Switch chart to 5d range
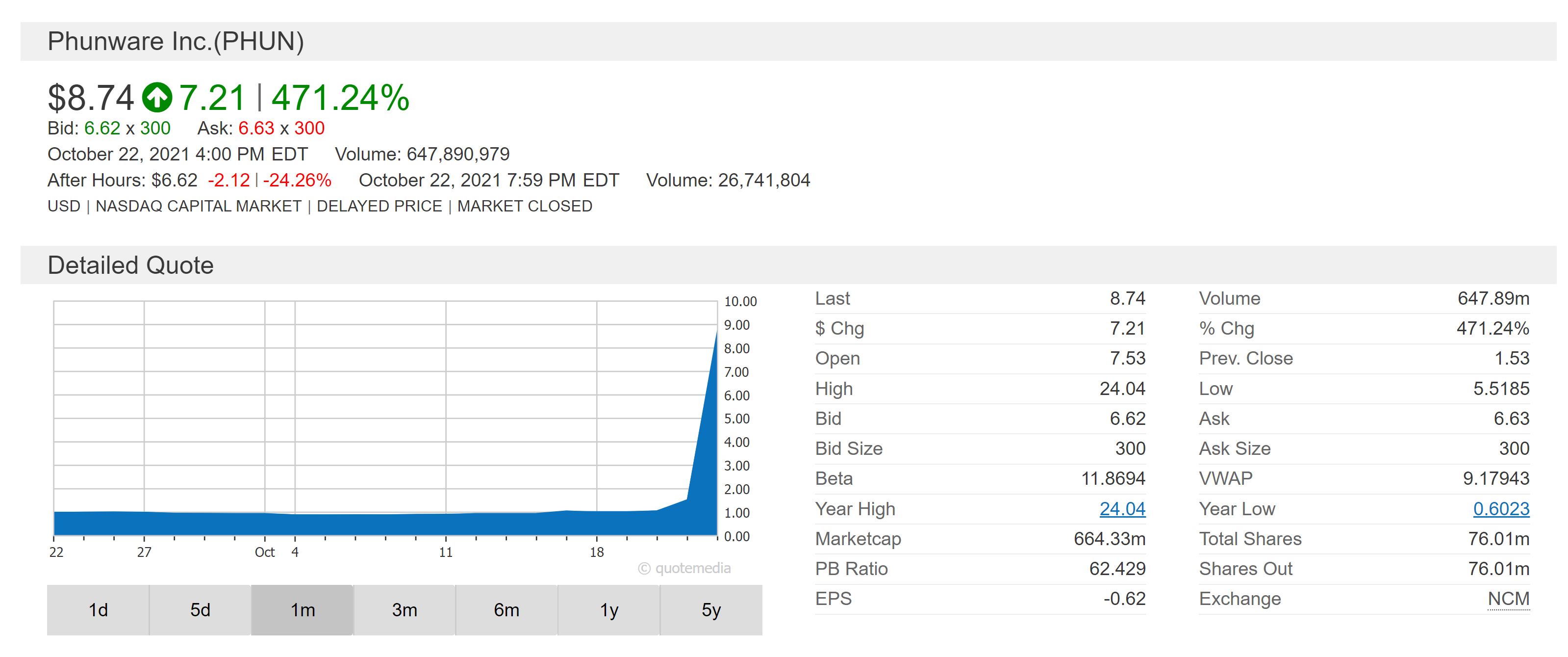The width and height of the screenshot is (1568, 657). click(200, 609)
